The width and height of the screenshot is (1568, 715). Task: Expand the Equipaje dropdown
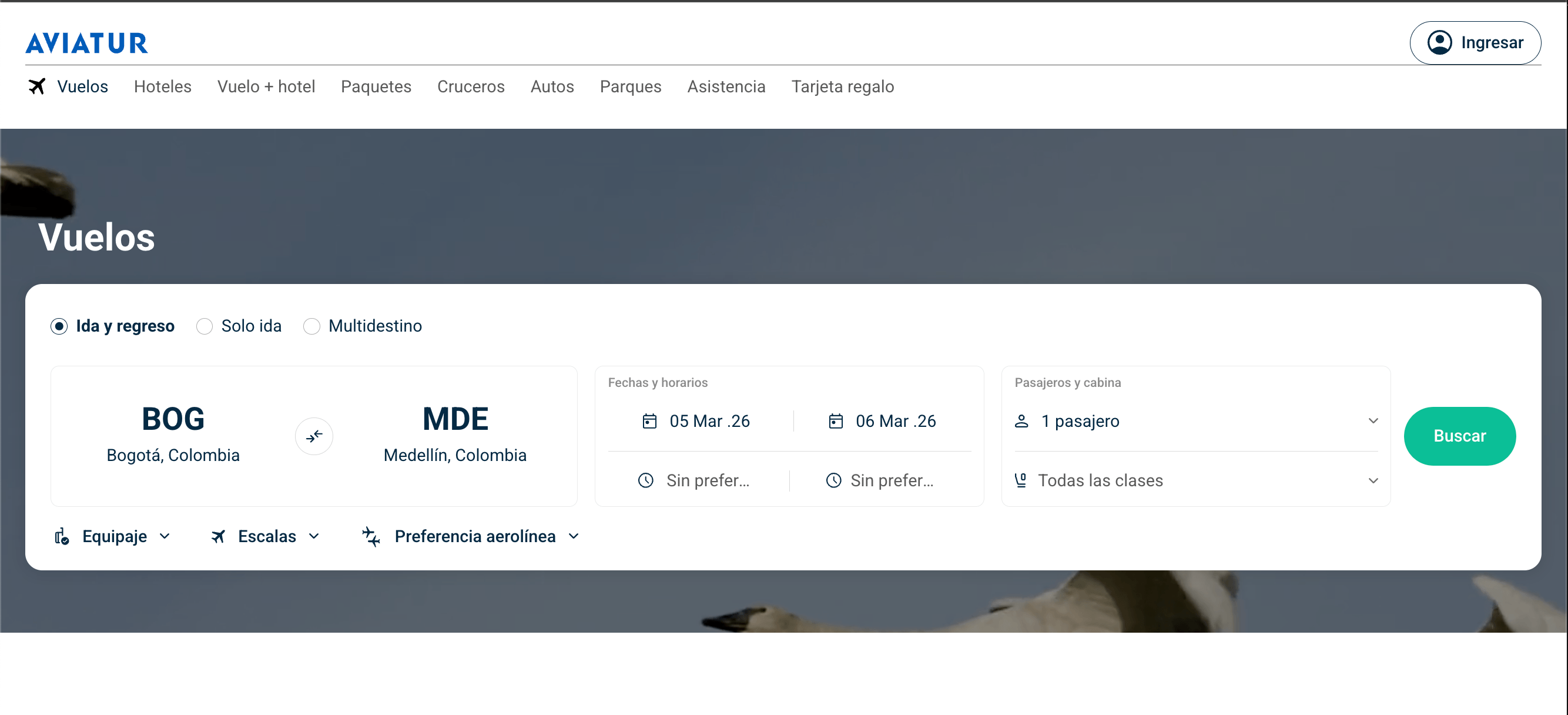coord(113,537)
